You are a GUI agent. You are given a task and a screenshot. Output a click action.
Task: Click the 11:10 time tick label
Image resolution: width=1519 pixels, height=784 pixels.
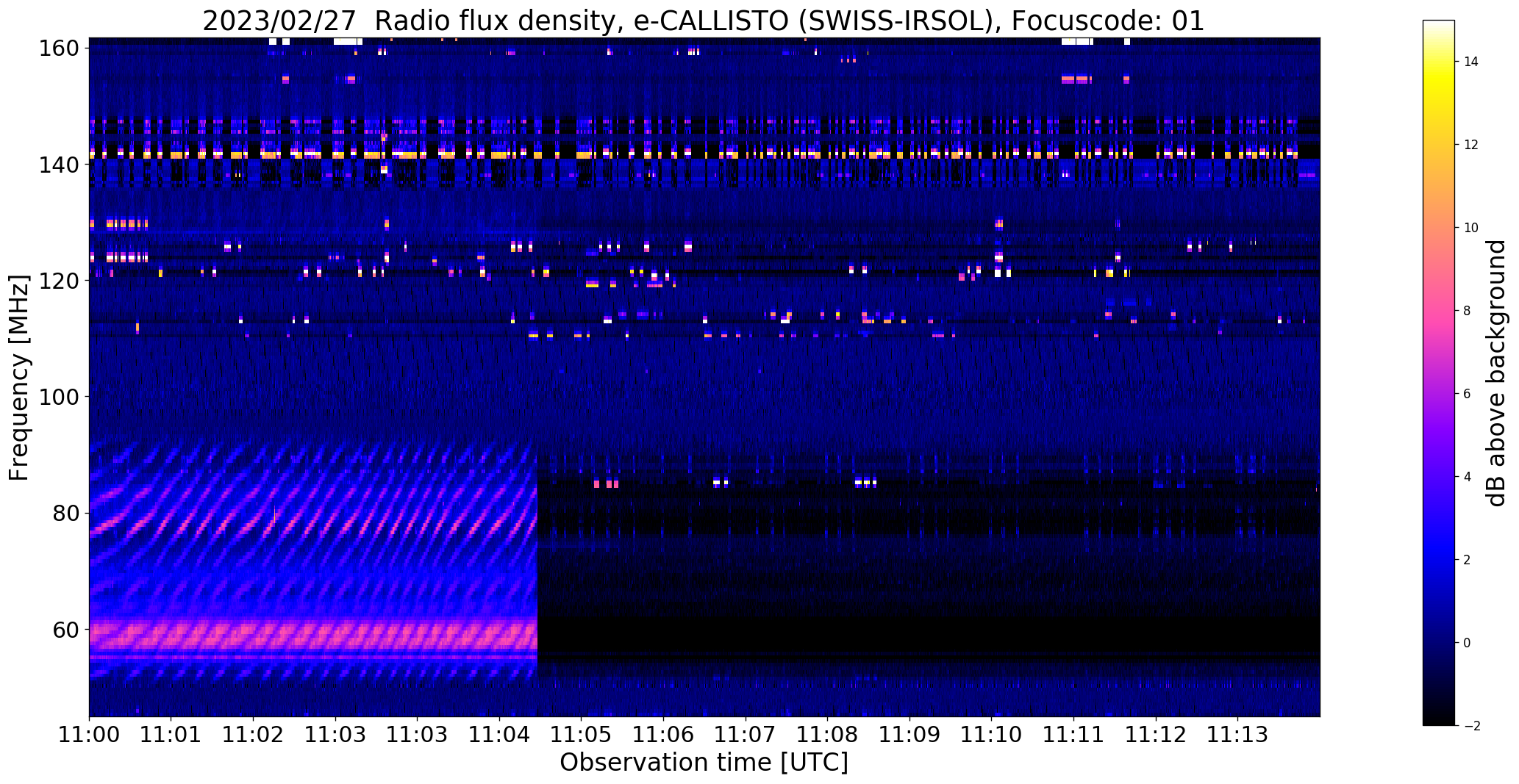coord(992,734)
